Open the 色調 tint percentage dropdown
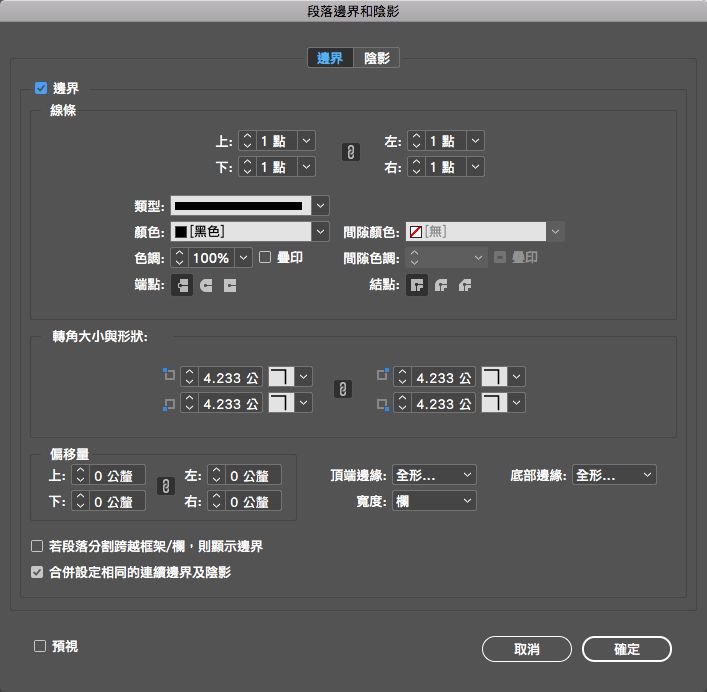707x692 pixels. tap(243, 258)
